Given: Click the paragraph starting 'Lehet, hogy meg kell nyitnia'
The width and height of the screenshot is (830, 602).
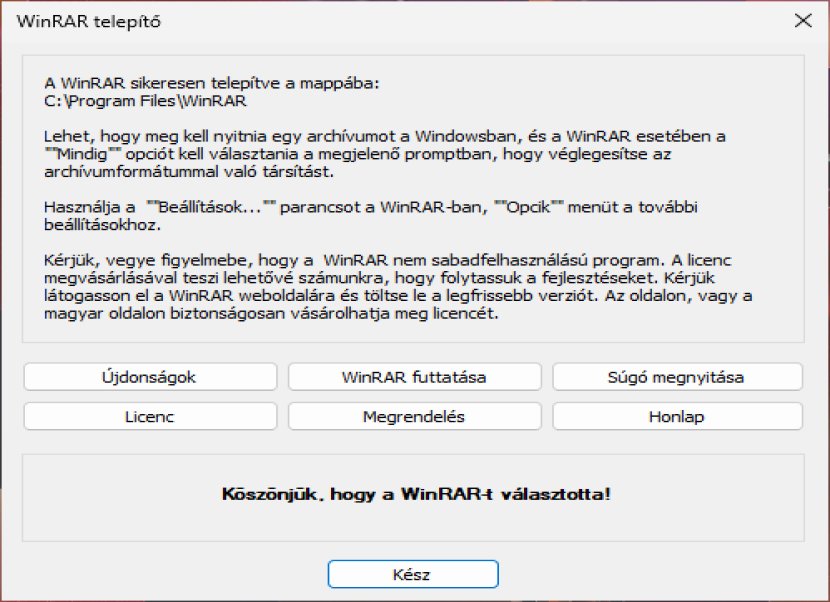Looking at the screenshot, I should point(385,154).
